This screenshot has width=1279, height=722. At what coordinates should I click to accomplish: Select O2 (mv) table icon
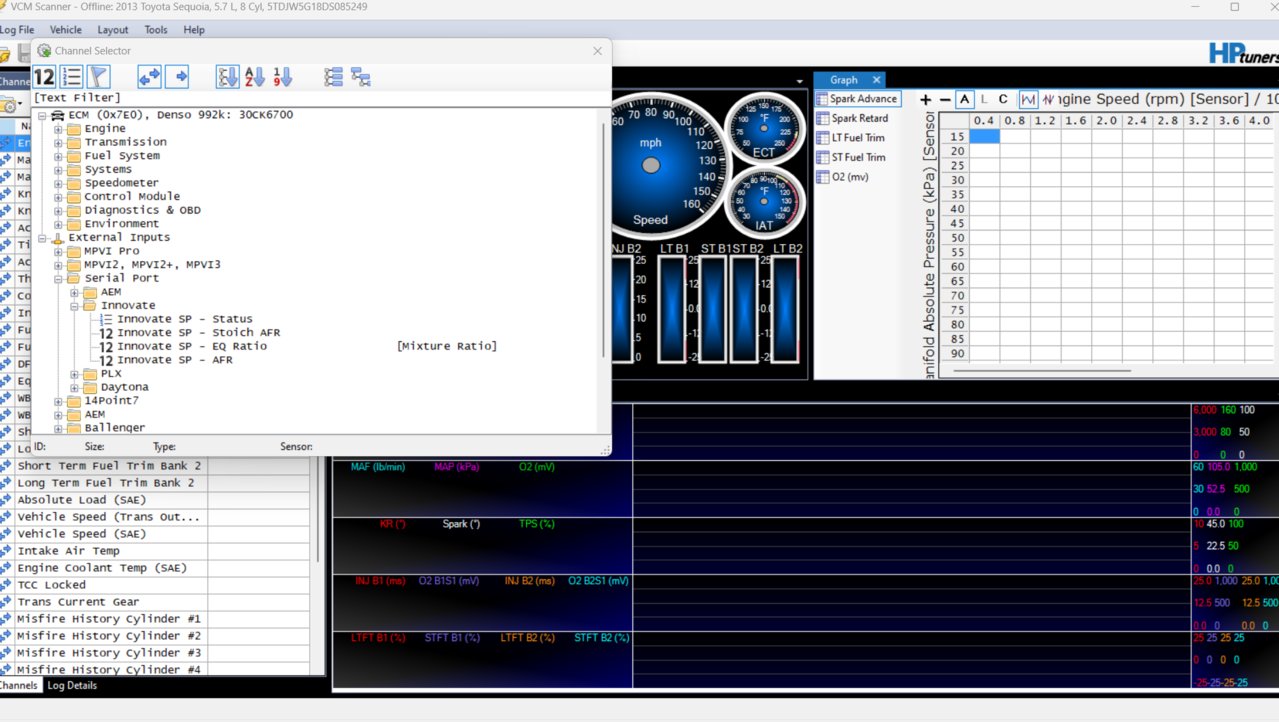(822, 177)
